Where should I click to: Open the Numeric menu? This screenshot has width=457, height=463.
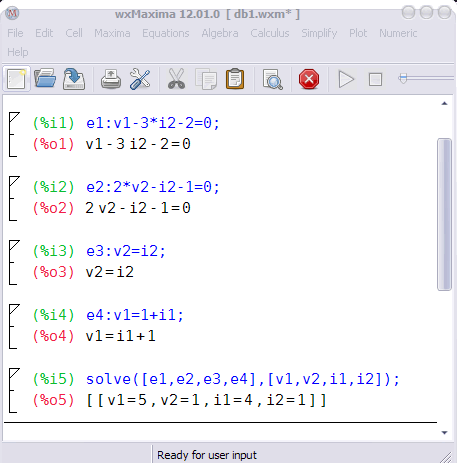398,33
